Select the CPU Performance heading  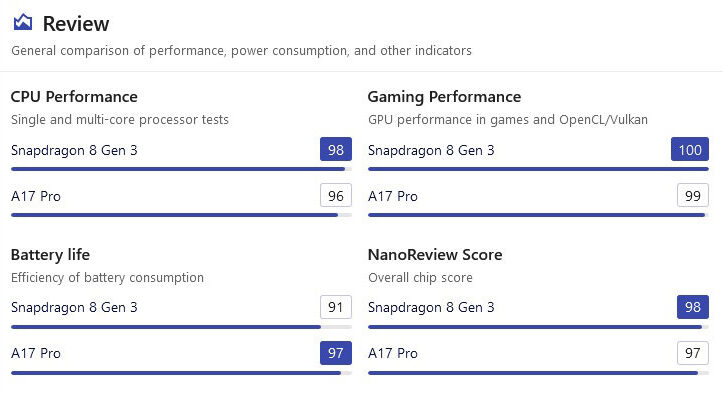[x=74, y=97]
